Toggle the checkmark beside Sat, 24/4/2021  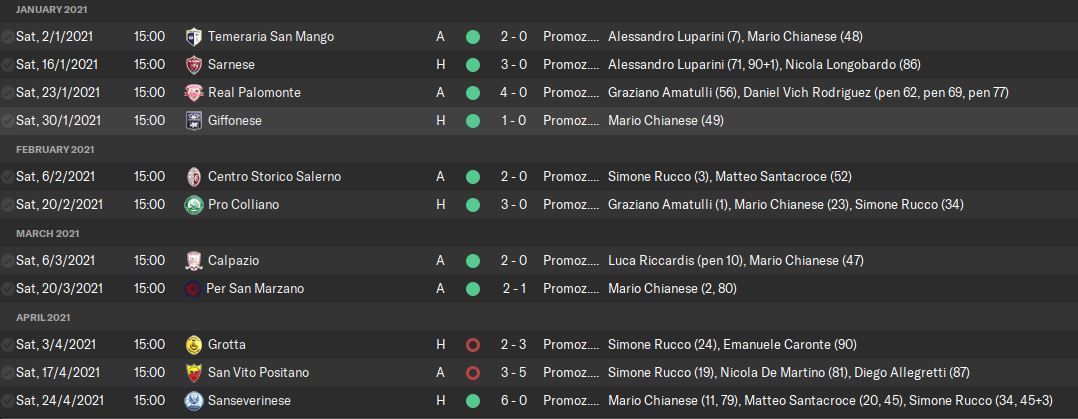point(8,400)
